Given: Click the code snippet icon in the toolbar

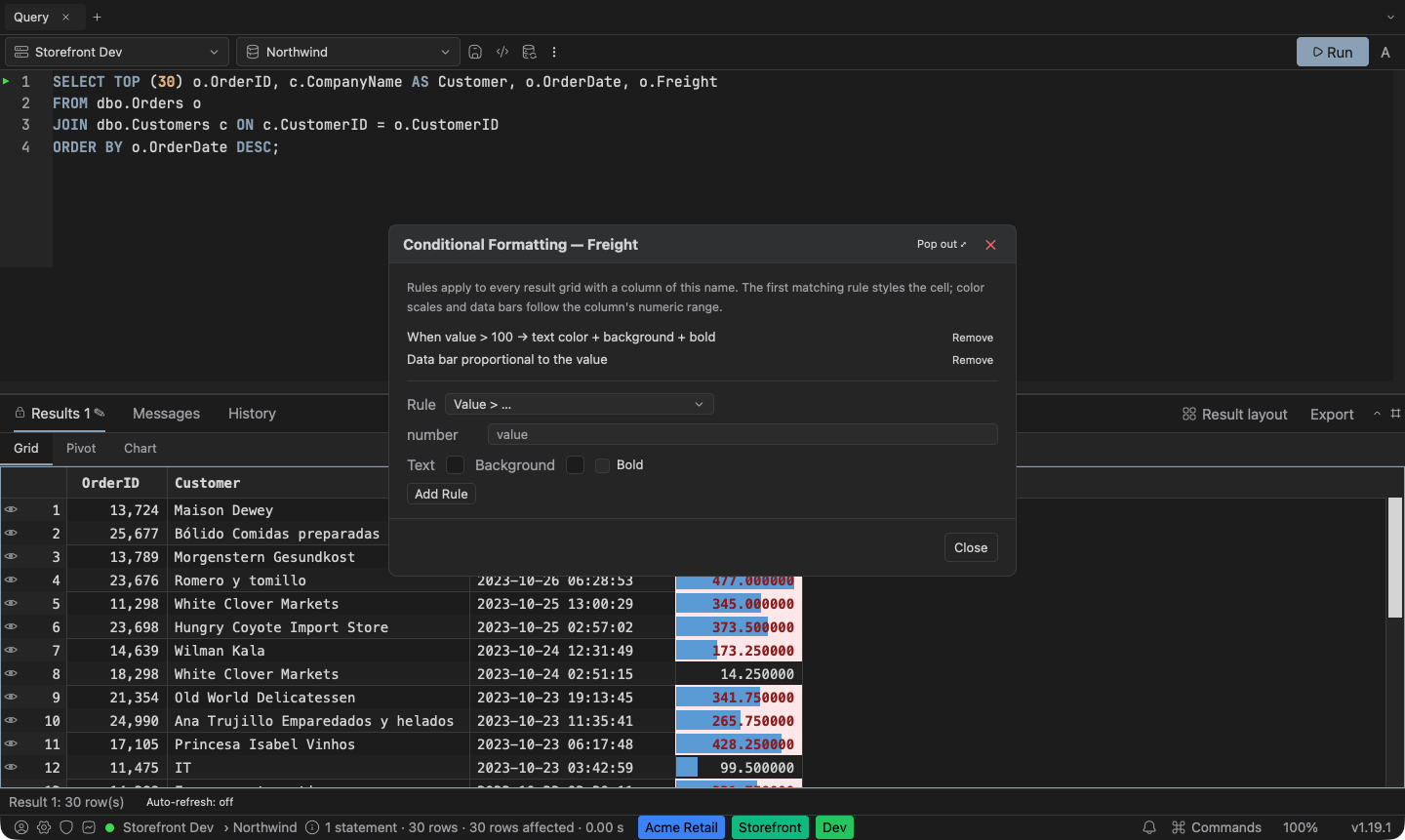Looking at the screenshot, I should (502, 52).
